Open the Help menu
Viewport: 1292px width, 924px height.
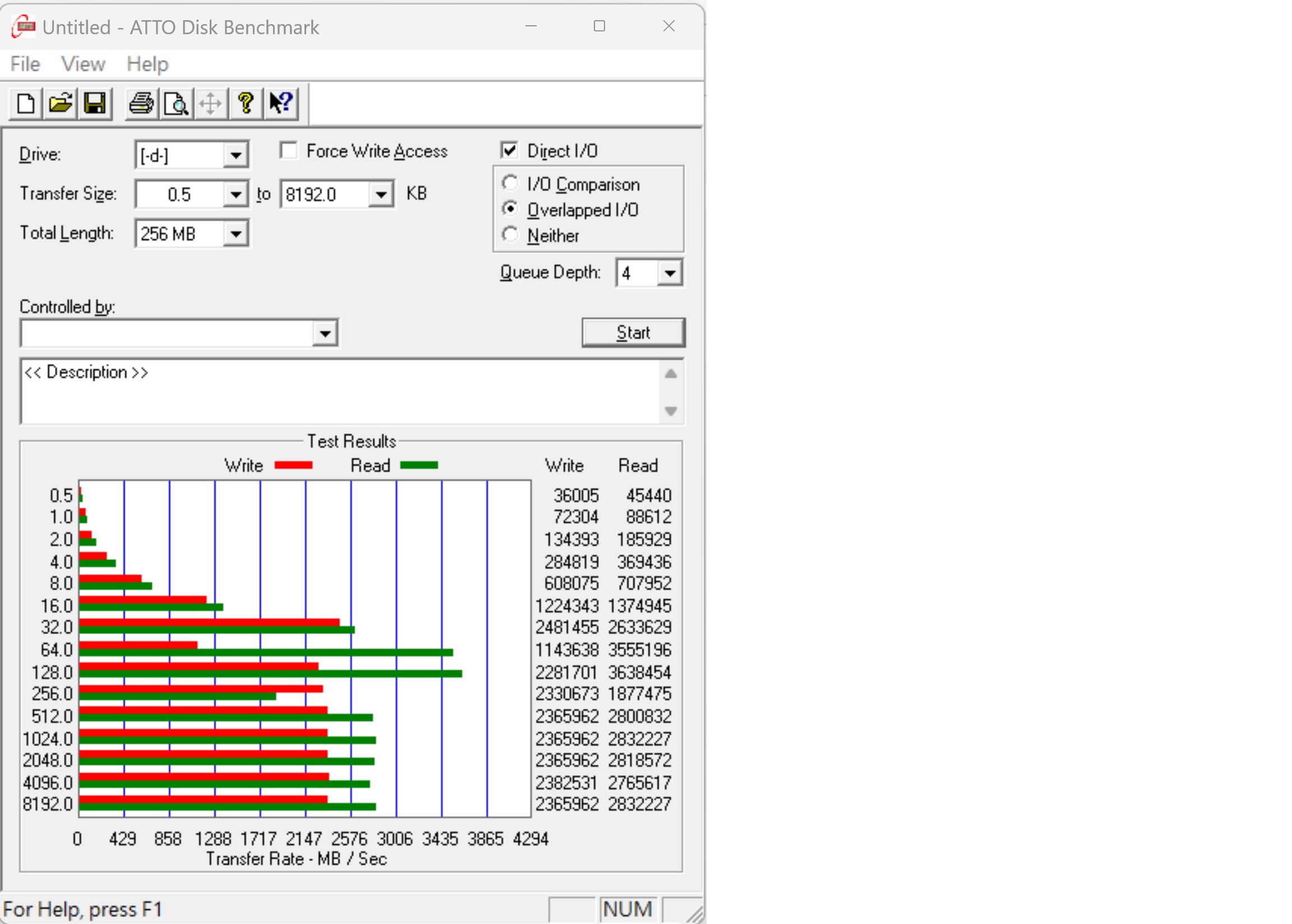[x=147, y=64]
